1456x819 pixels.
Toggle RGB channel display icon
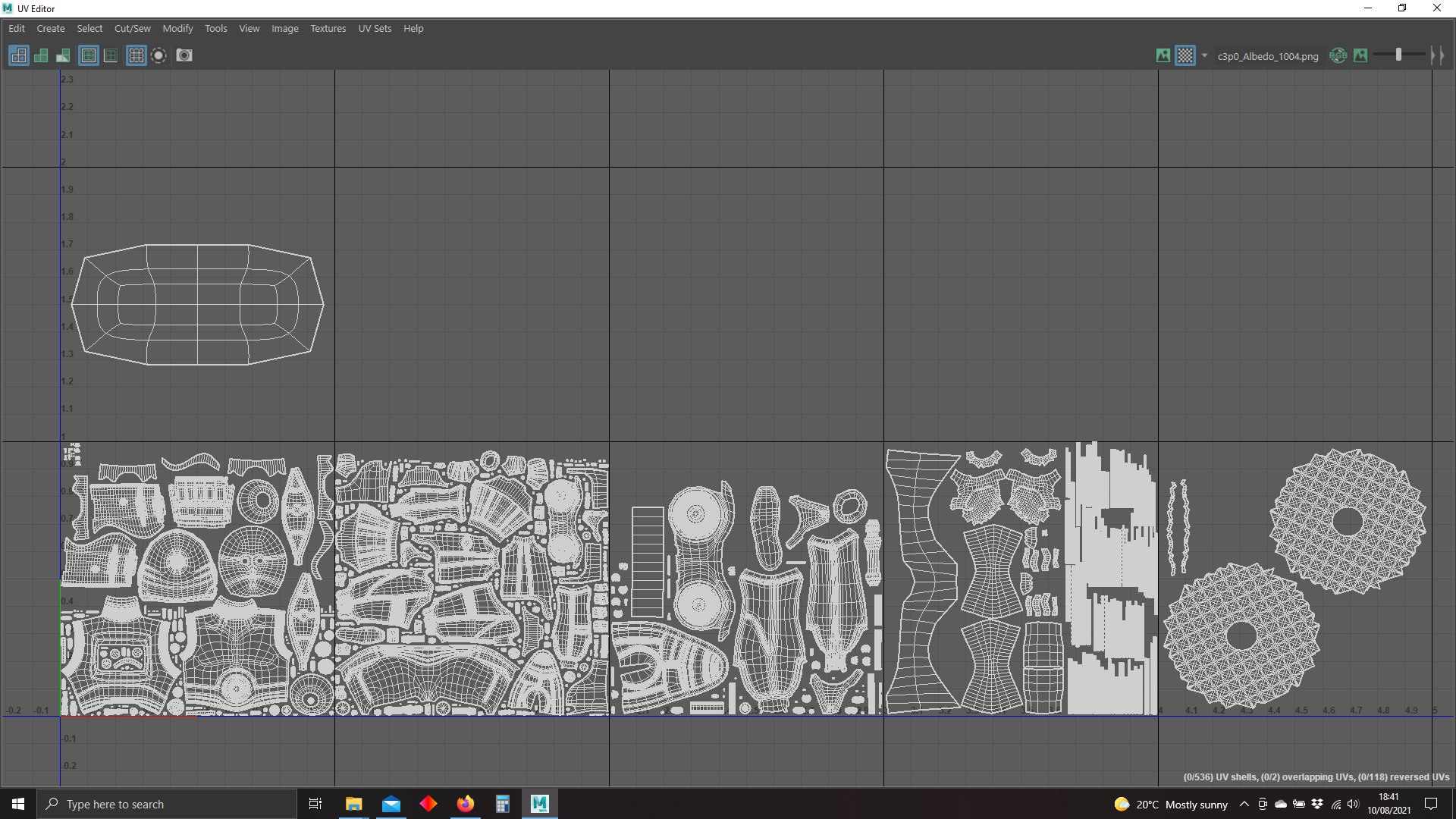tap(1338, 55)
